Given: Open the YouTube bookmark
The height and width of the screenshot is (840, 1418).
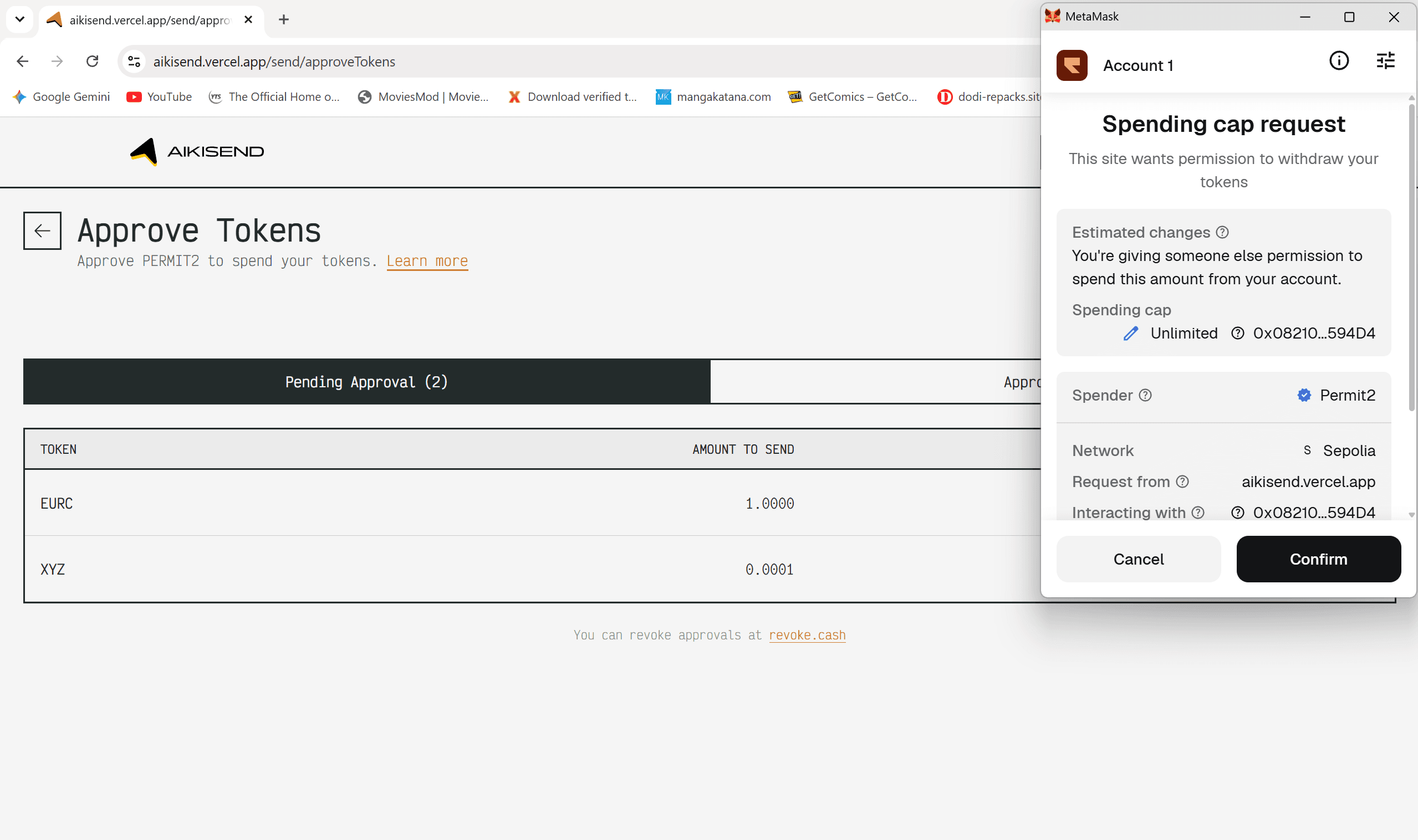Looking at the screenshot, I should [x=159, y=97].
